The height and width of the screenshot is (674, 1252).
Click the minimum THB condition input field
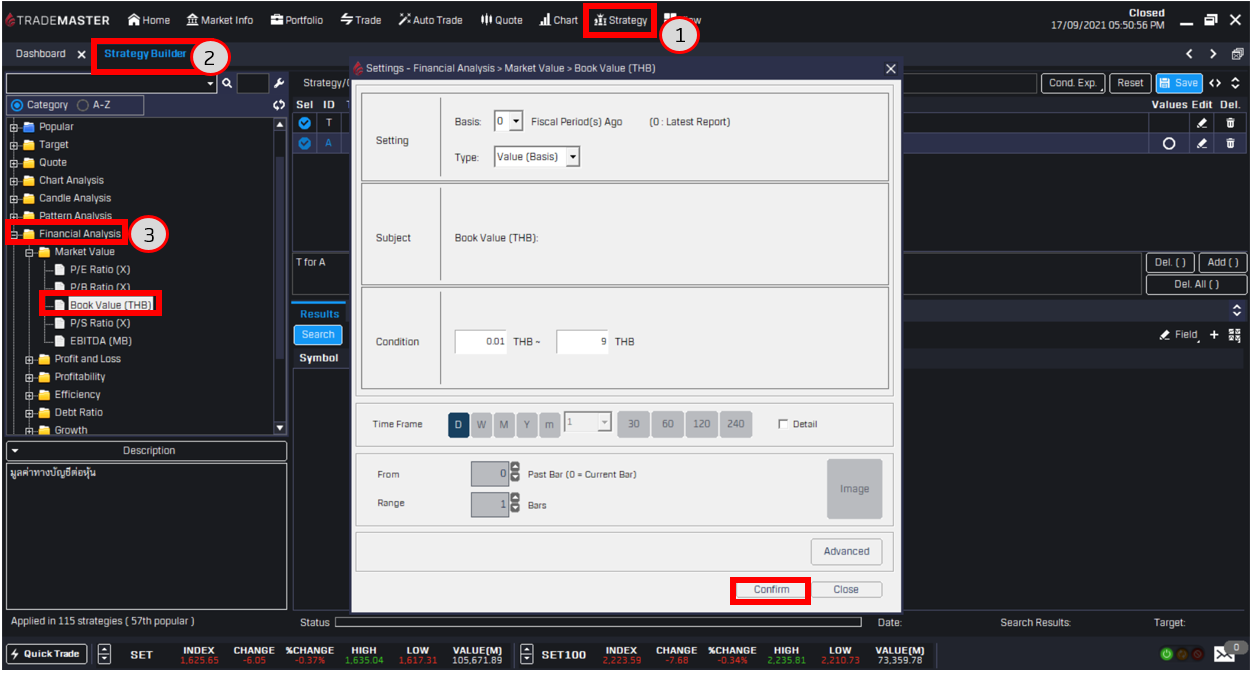point(481,342)
